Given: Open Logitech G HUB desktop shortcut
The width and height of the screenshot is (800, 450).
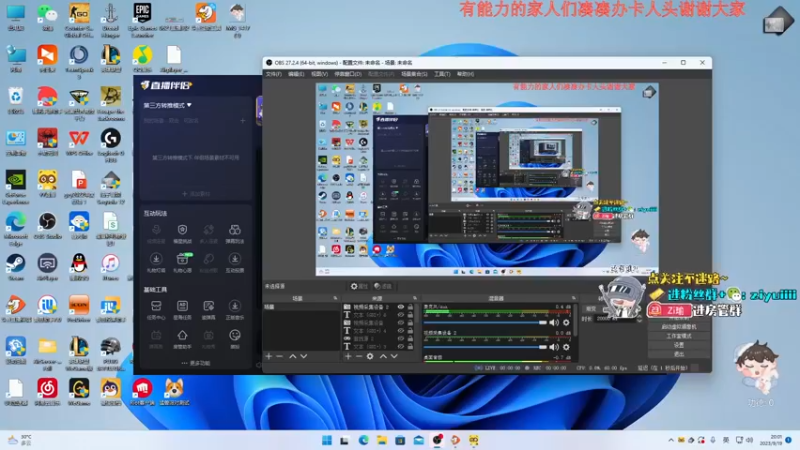Looking at the screenshot, I should pos(111,145).
